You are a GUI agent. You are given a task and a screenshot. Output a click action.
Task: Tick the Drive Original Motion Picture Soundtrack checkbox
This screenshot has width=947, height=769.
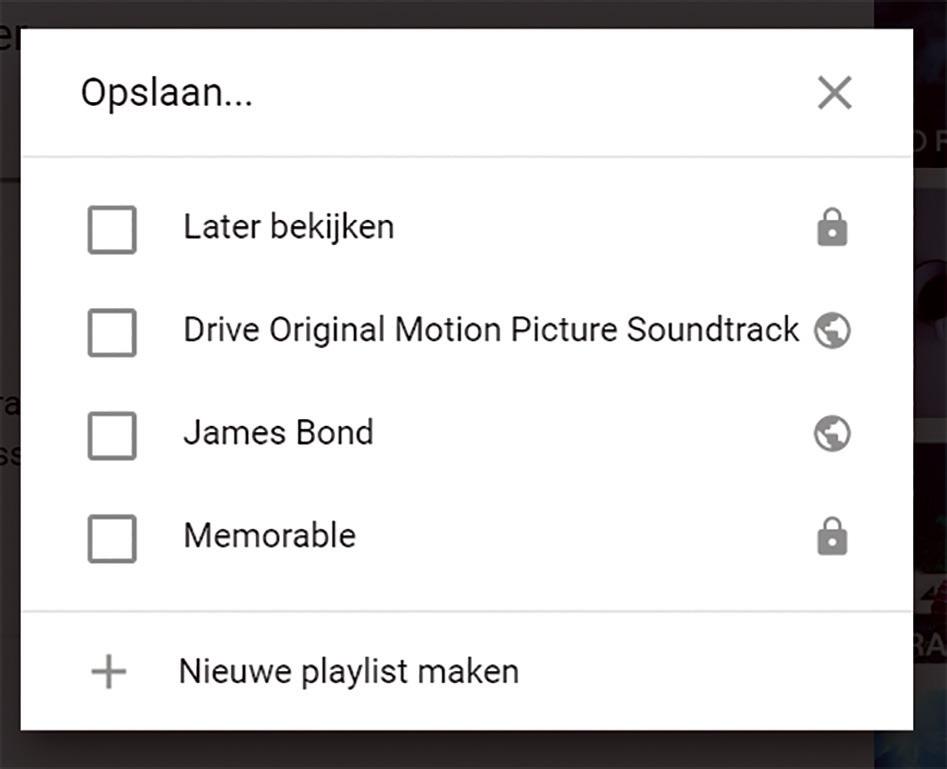click(x=112, y=332)
